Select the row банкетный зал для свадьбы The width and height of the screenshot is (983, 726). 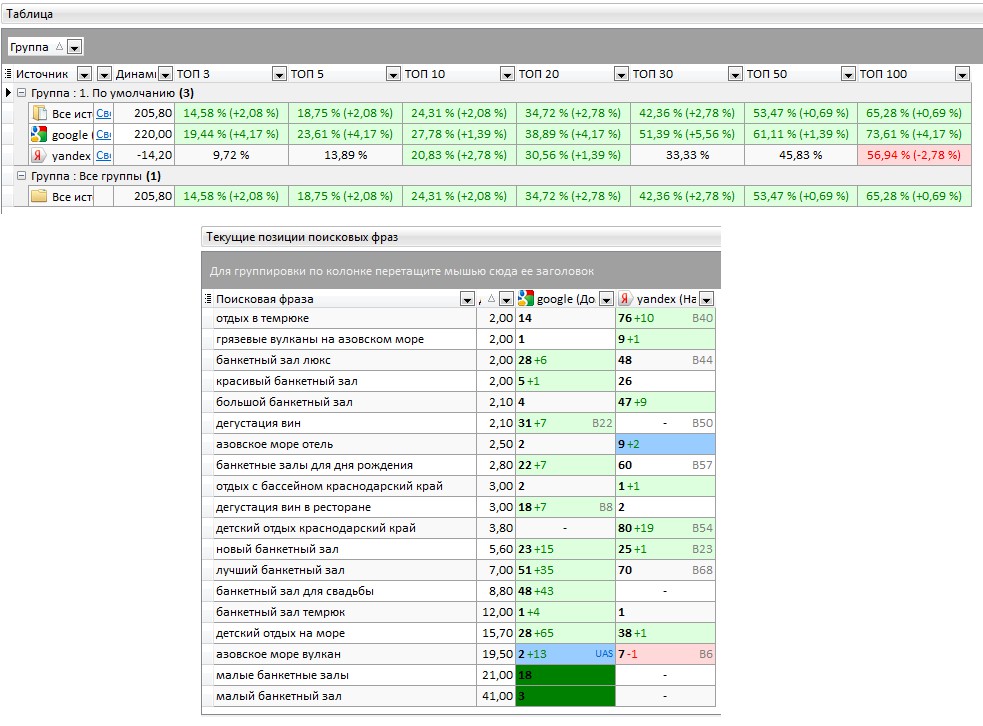tap(458, 591)
